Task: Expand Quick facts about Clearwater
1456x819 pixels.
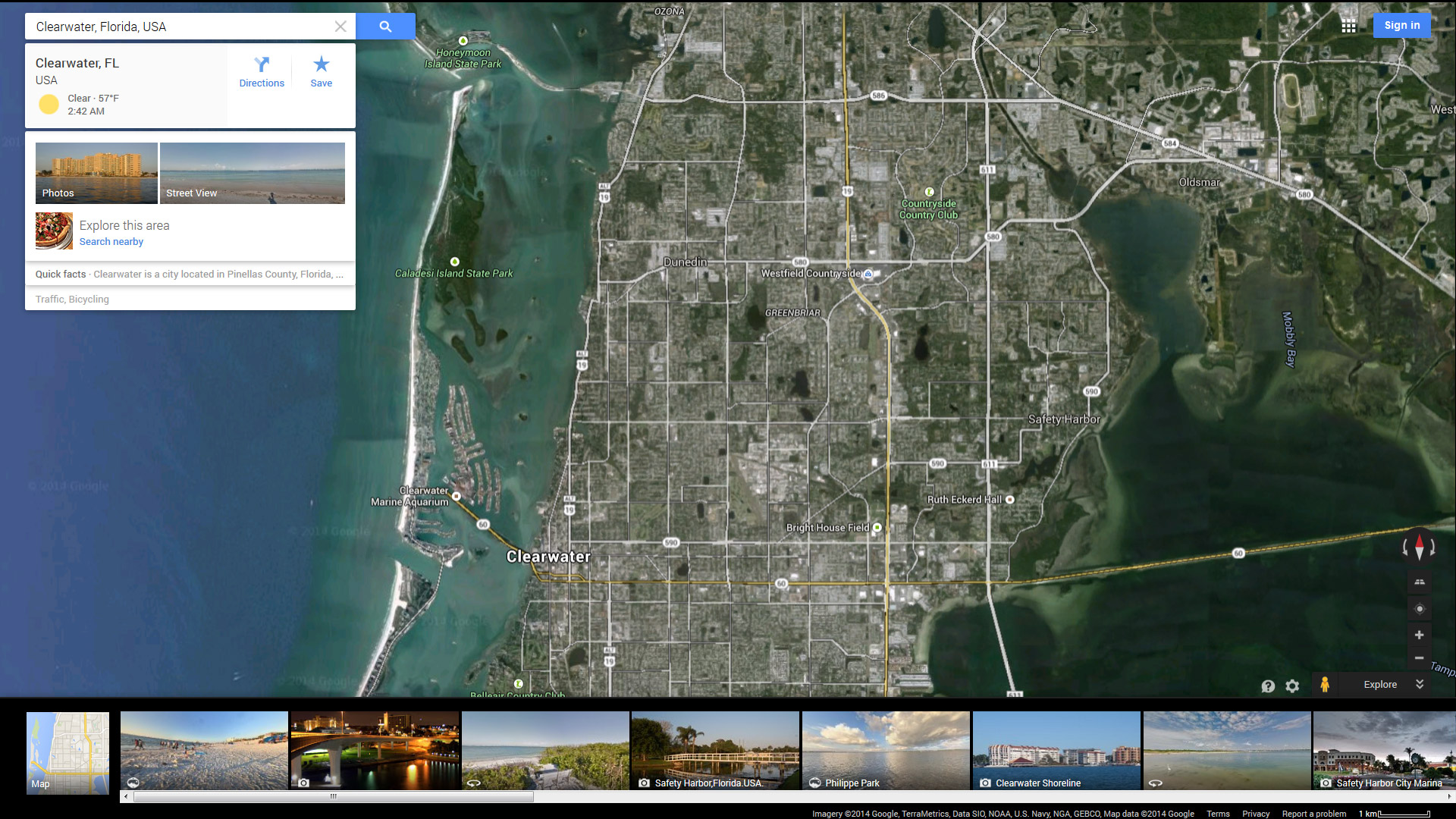Action: (x=190, y=275)
